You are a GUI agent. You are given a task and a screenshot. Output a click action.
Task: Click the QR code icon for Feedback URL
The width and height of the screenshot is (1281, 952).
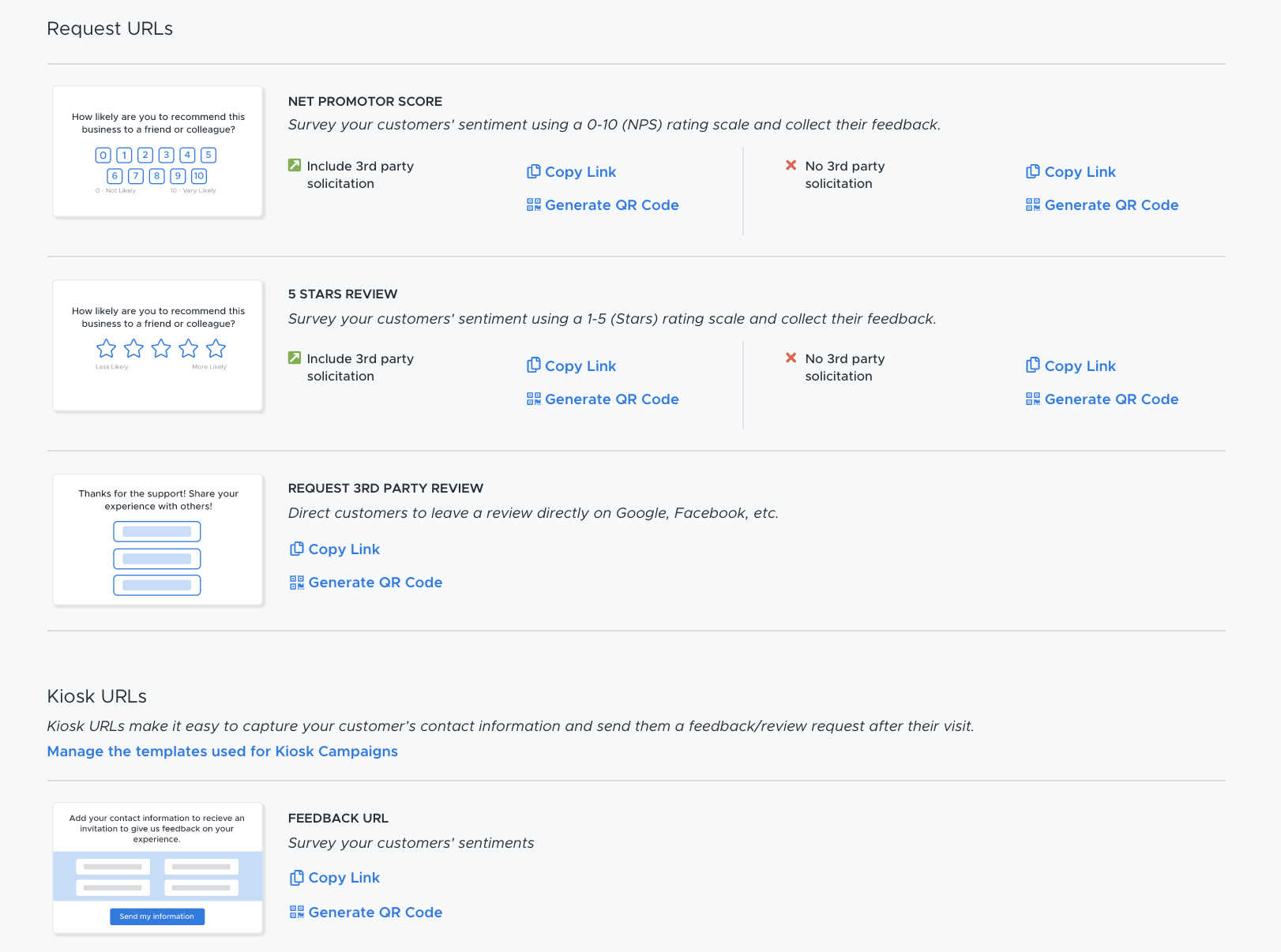[x=297, y=912]
